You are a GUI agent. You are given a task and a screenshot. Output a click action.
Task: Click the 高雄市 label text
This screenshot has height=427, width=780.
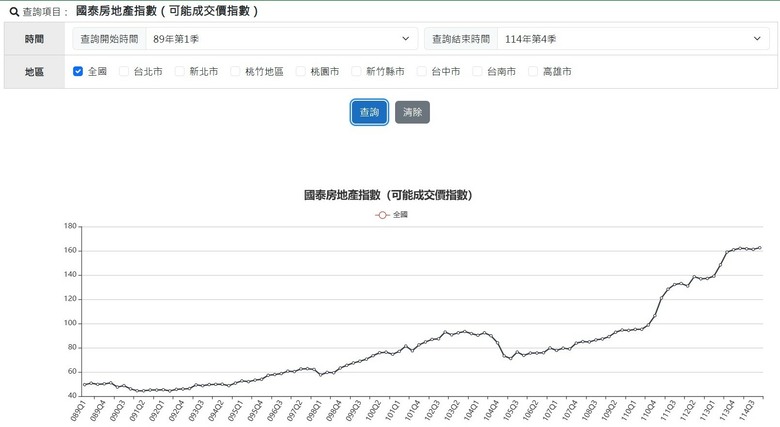(x=557, y=72)
